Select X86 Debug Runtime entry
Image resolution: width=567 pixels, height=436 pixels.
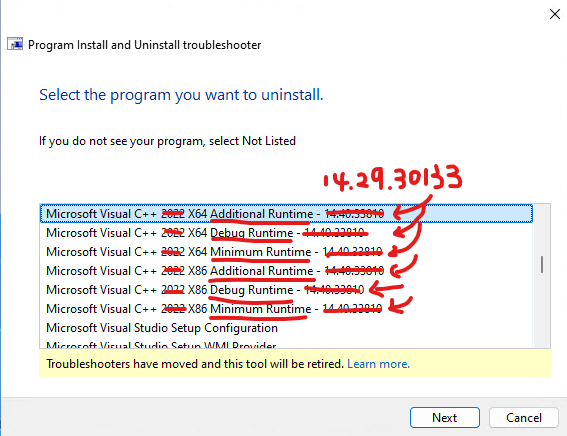pyautogui.click(x=286, y=290)
